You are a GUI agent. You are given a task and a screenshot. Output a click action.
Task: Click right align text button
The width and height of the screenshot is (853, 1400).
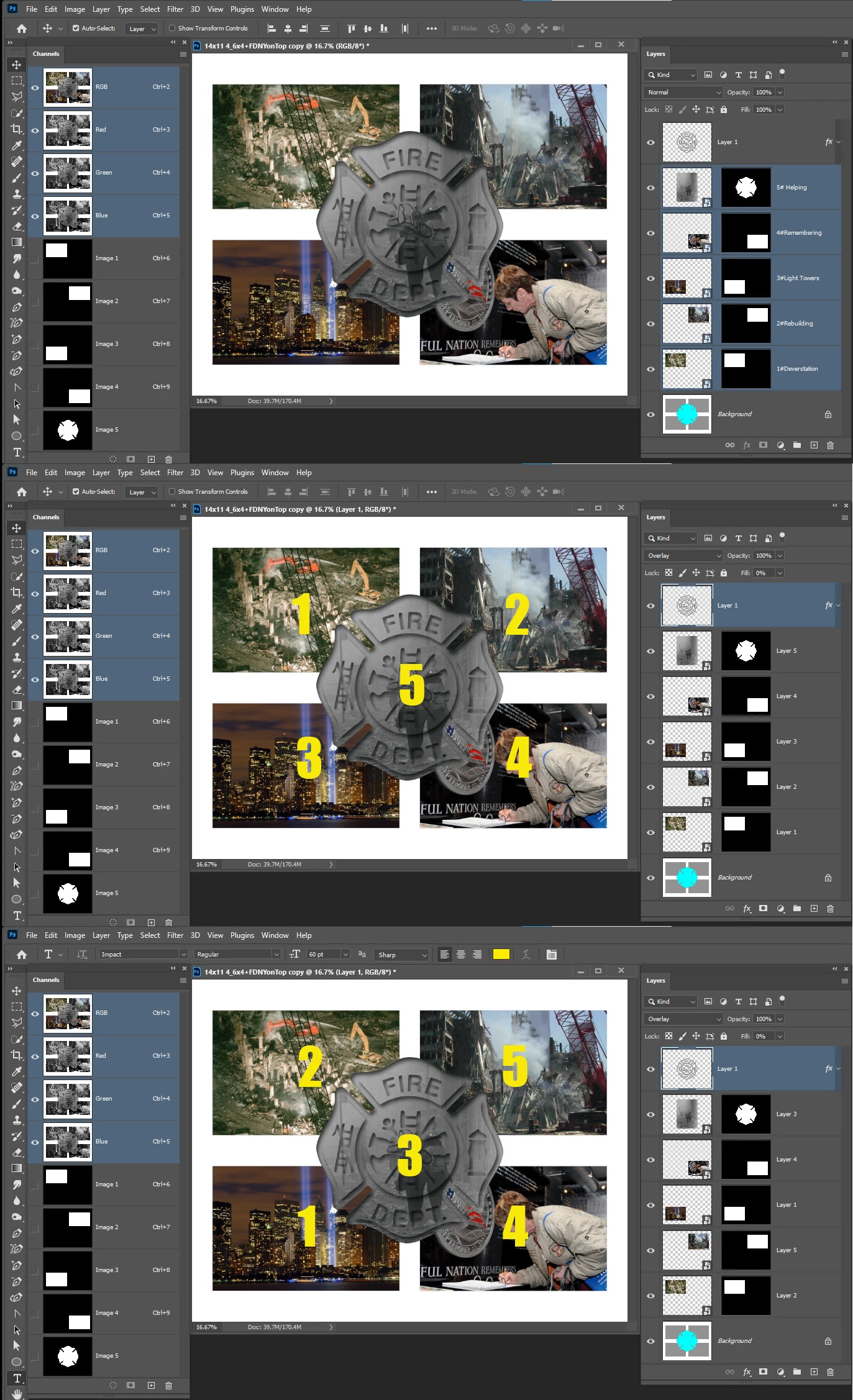tap(477, 954)
